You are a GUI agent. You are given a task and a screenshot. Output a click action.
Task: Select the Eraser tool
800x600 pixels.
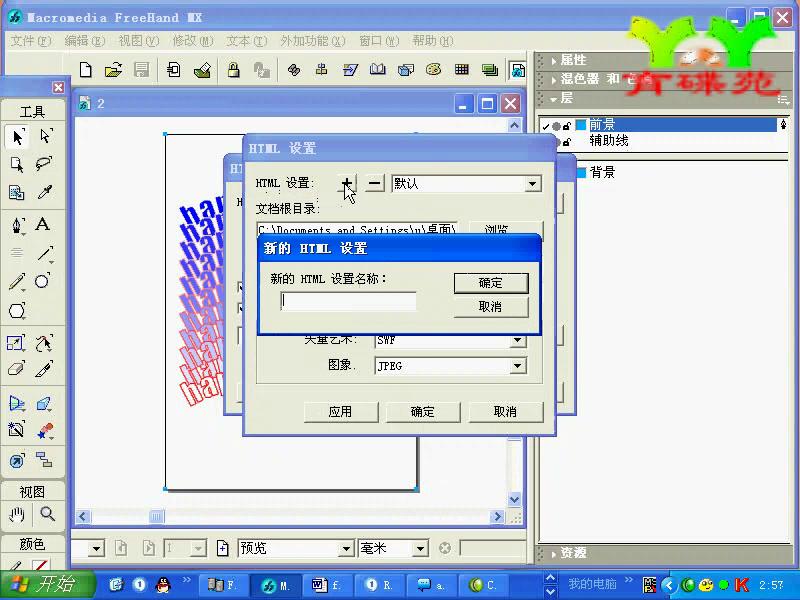point(17,369)
